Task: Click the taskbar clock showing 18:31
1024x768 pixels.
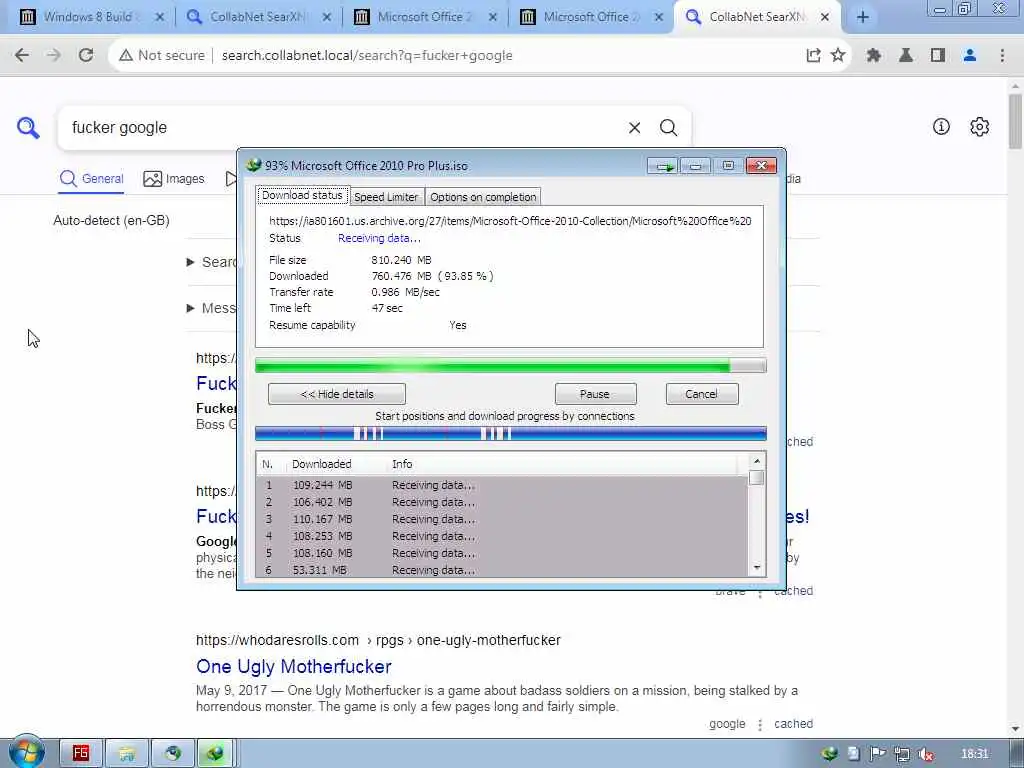Action: point(975,754)
